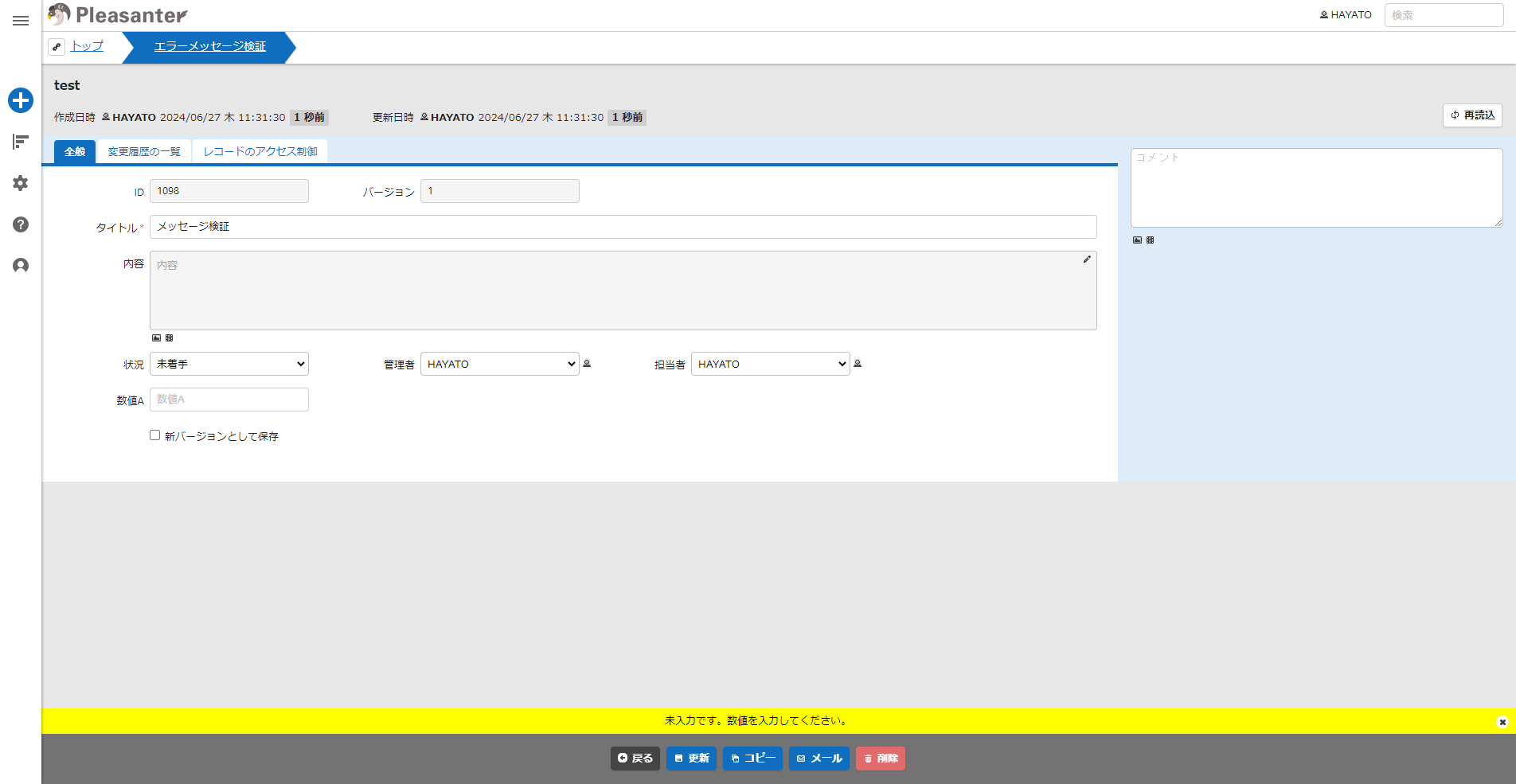Click the 内容 text area

(x=623, y=291)
